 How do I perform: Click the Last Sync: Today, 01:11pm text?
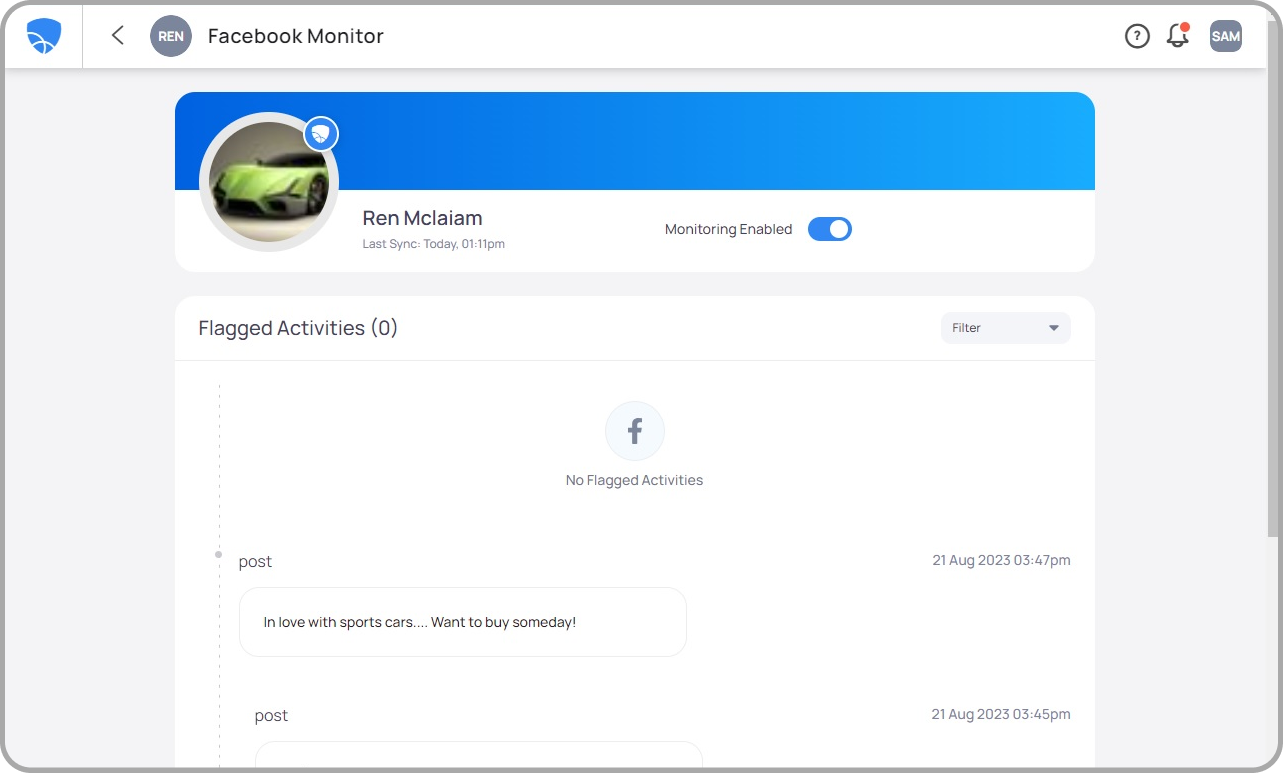coord(434,244)
